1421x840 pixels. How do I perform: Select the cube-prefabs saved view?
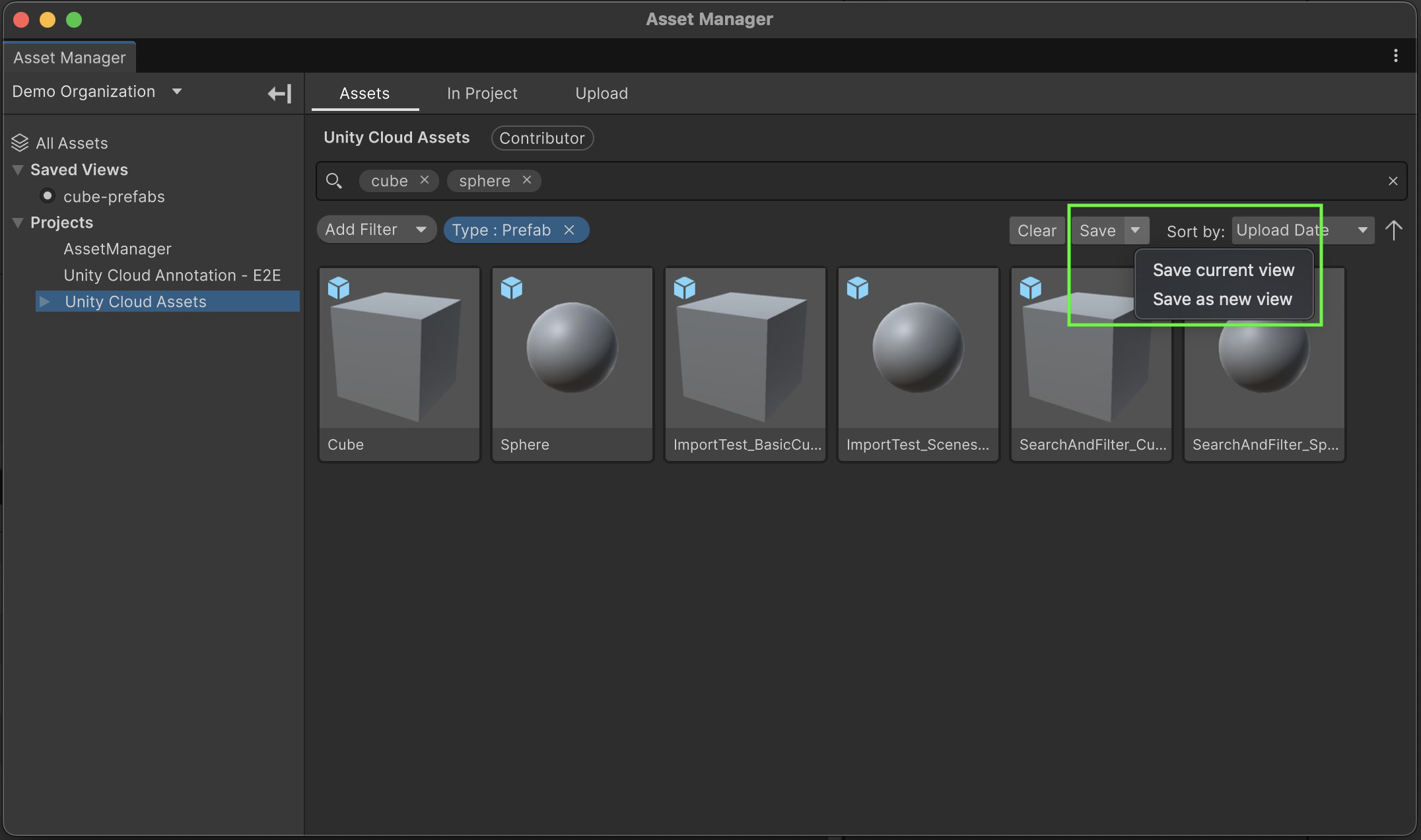(114, 197)
